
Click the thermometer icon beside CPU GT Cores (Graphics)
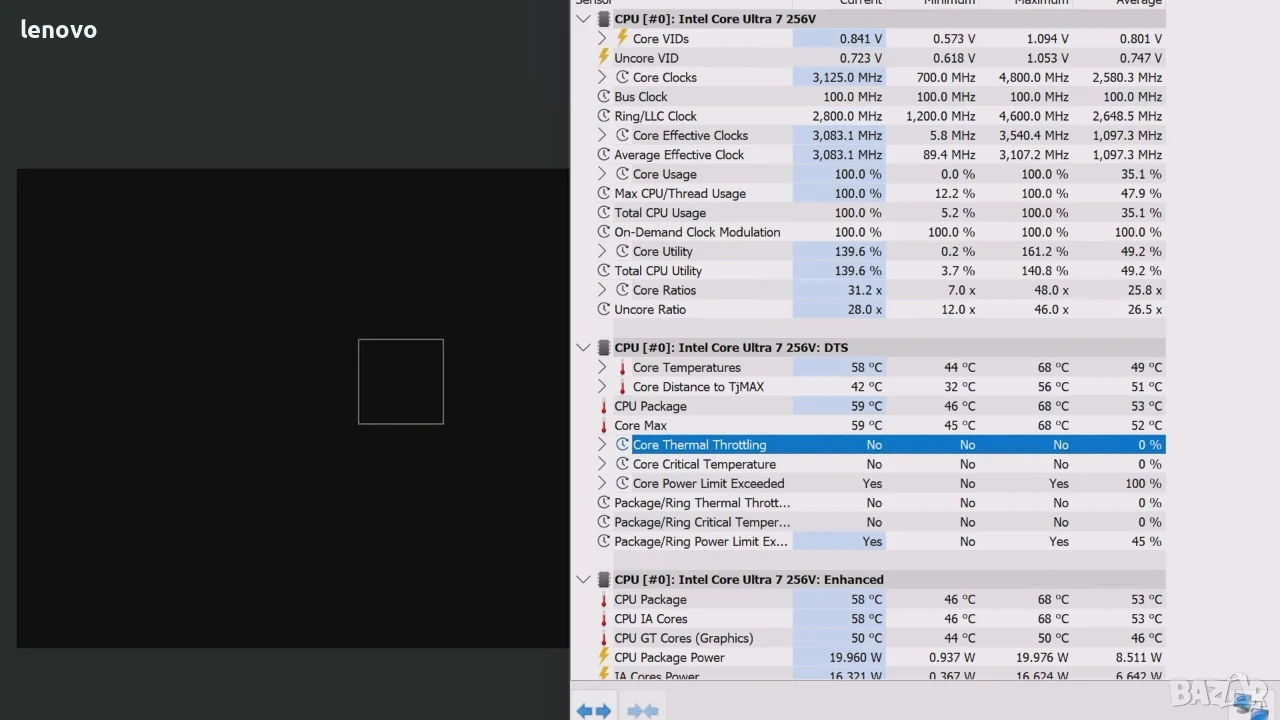tap(604, 638)
